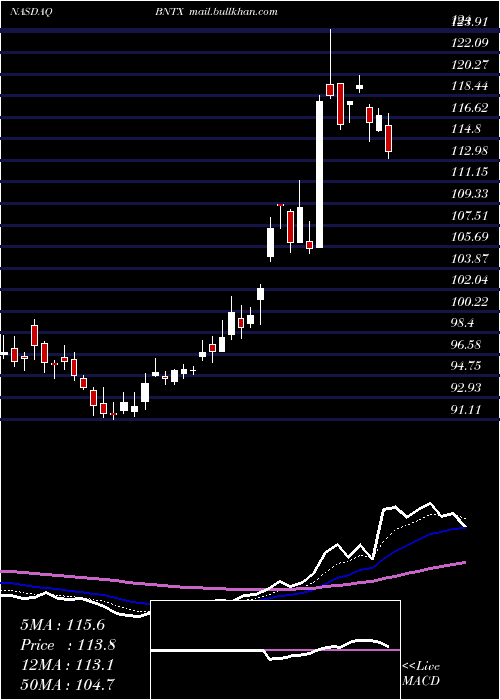Click the 12MA : 113.1 readout

coord(67,665)
